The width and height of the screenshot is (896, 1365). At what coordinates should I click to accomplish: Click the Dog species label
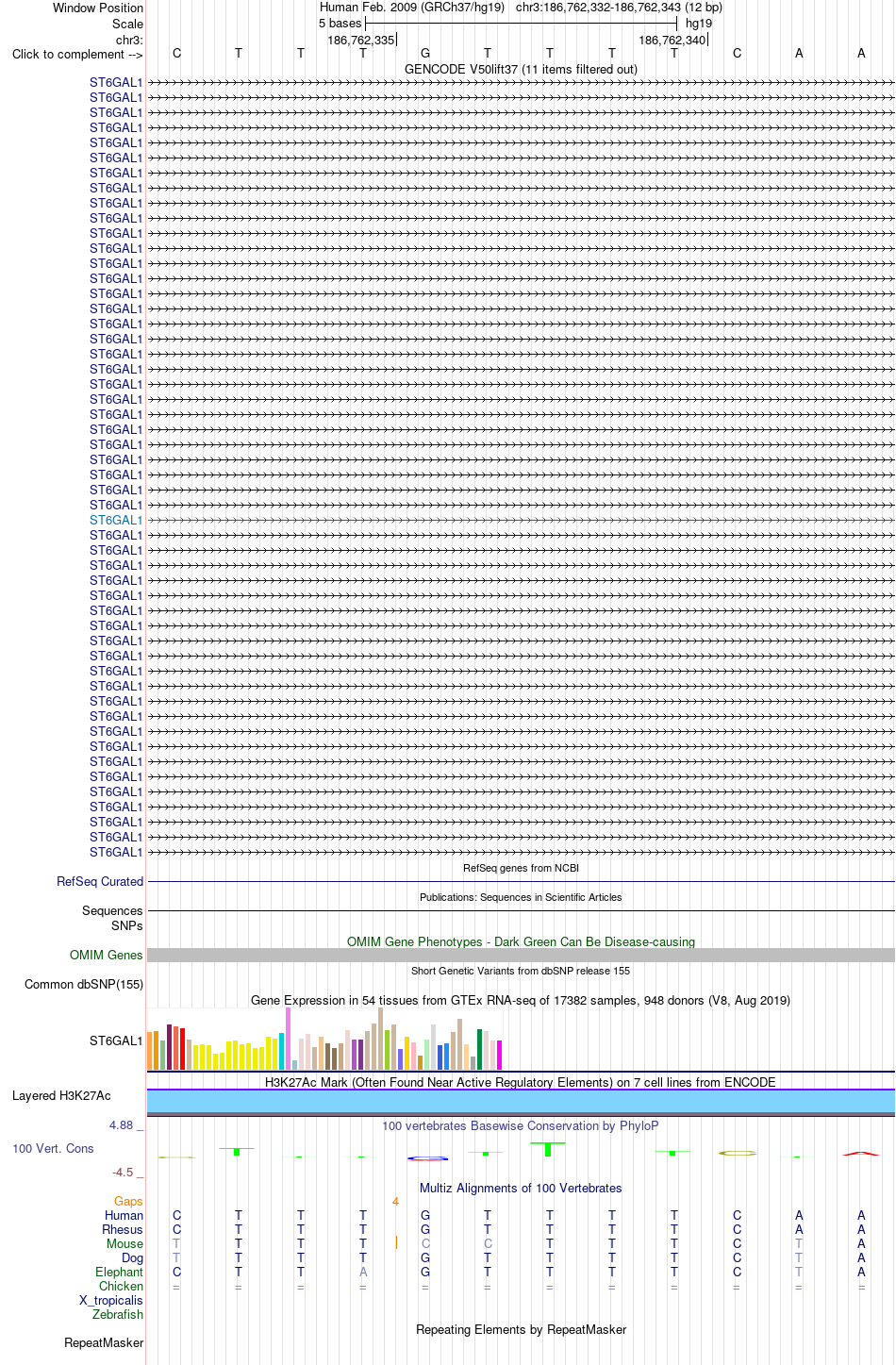pyautogui.click(x=133, y=1257)
